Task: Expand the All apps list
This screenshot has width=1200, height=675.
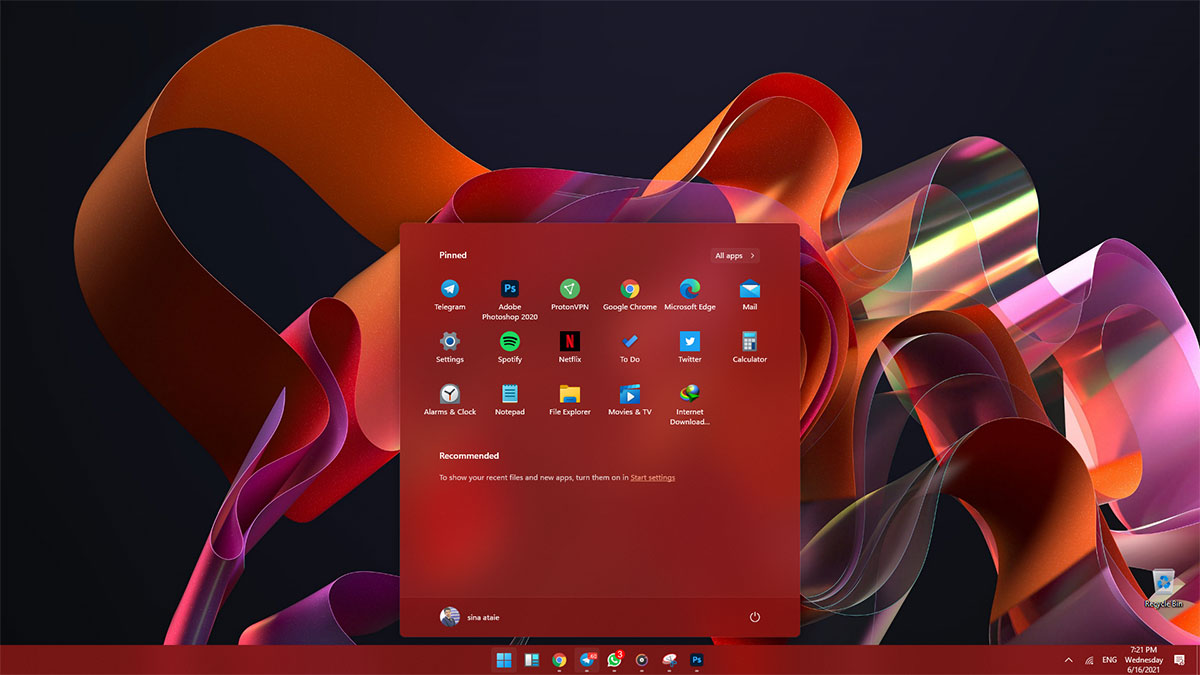Action: (735, 256)
